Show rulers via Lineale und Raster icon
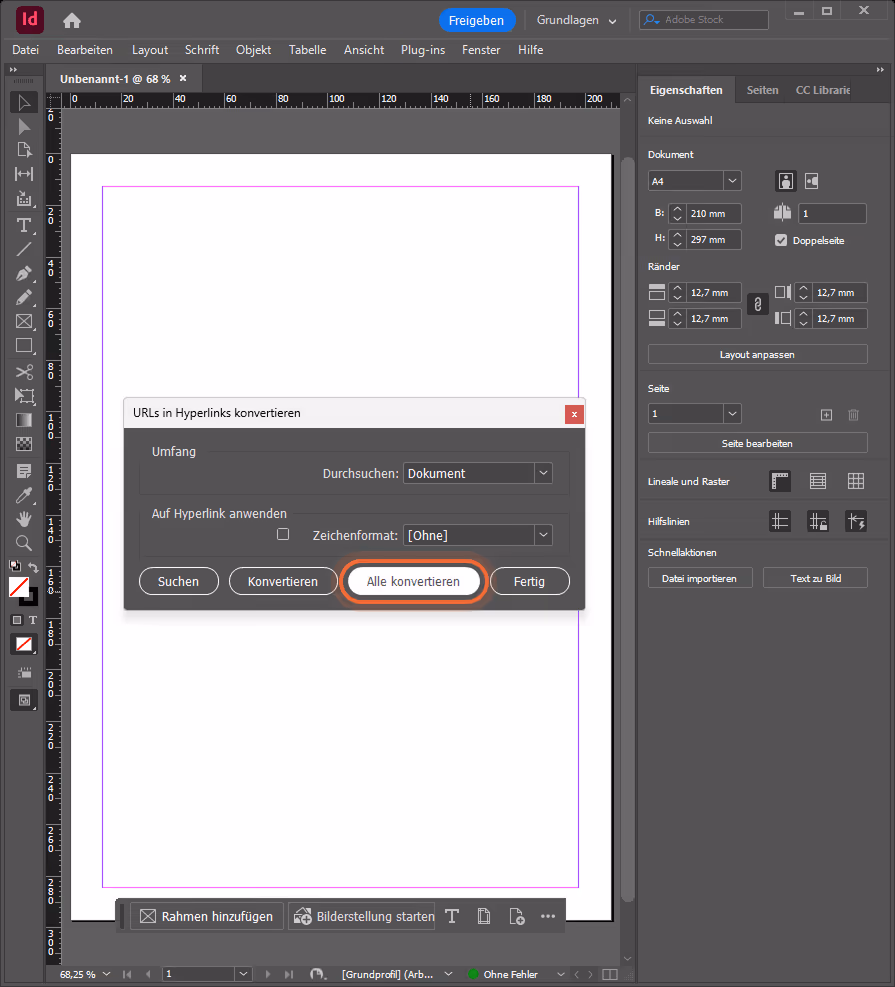 tap(780, 482)
